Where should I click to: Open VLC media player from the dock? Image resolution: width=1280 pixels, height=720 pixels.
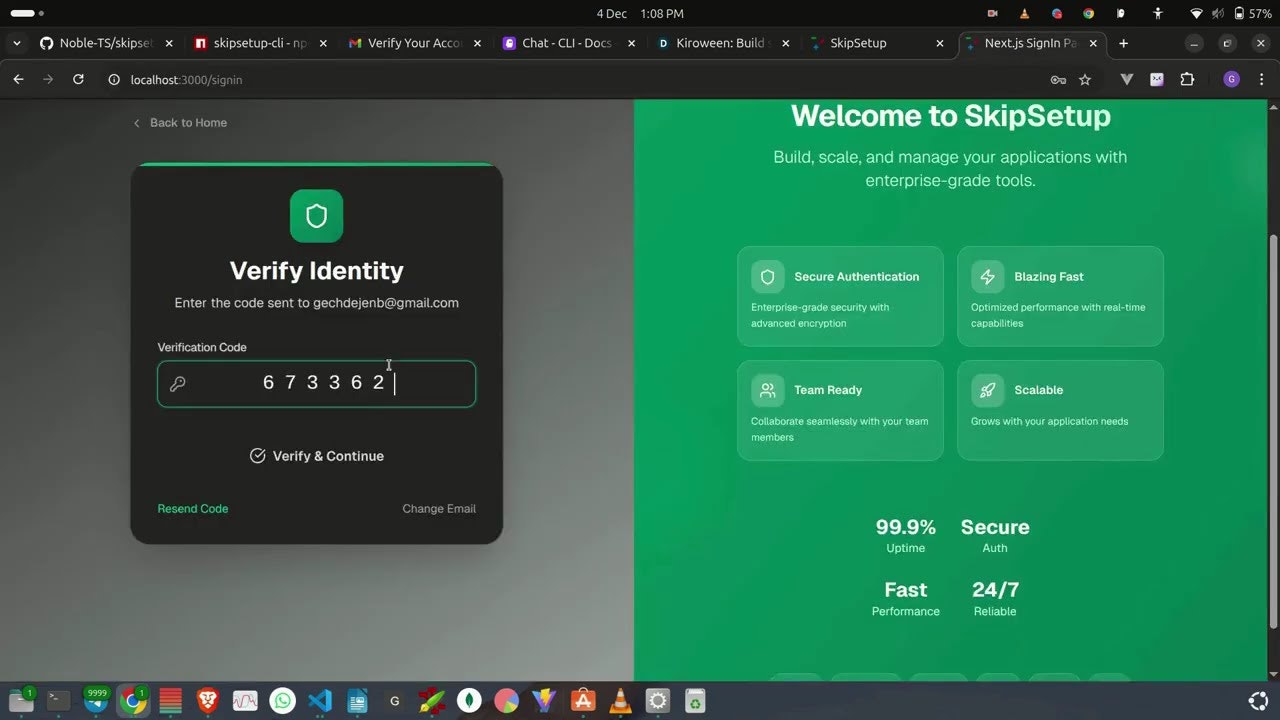[x=620, y=701]
